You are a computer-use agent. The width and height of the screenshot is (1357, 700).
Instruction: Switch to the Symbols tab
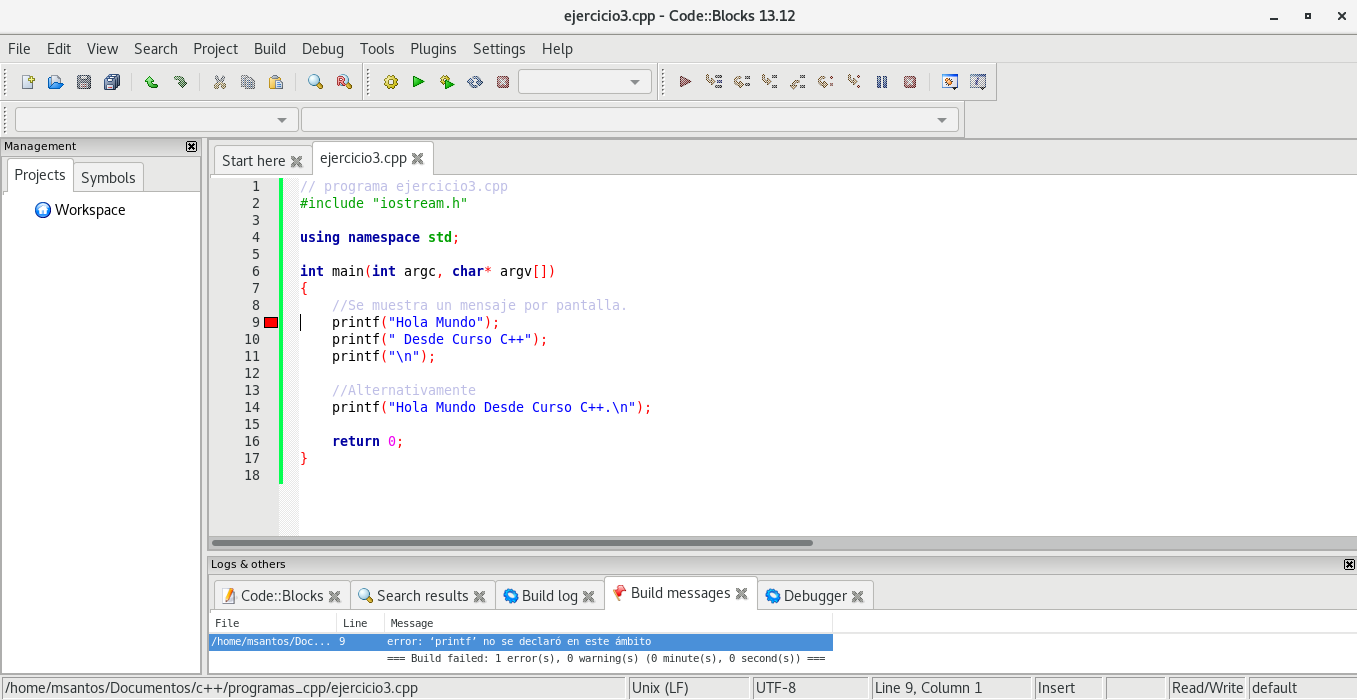point(108,177)
